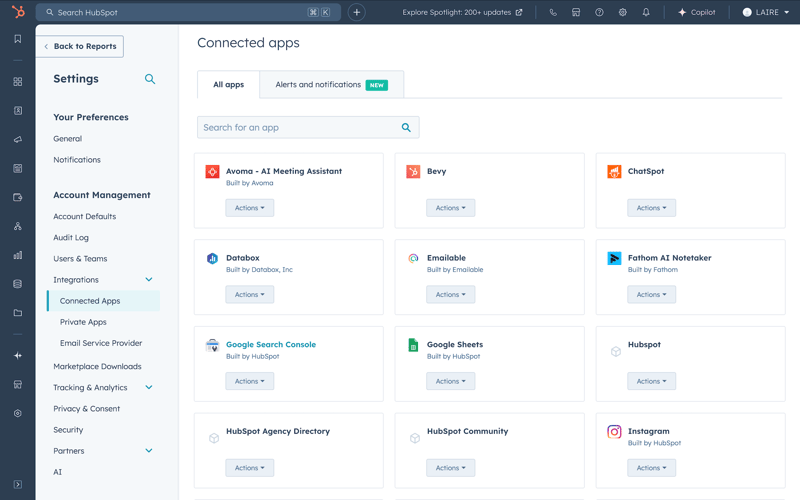Open Actions dropdown for Google Sheets
Viewport: 800px width, 500px height.
451,381
